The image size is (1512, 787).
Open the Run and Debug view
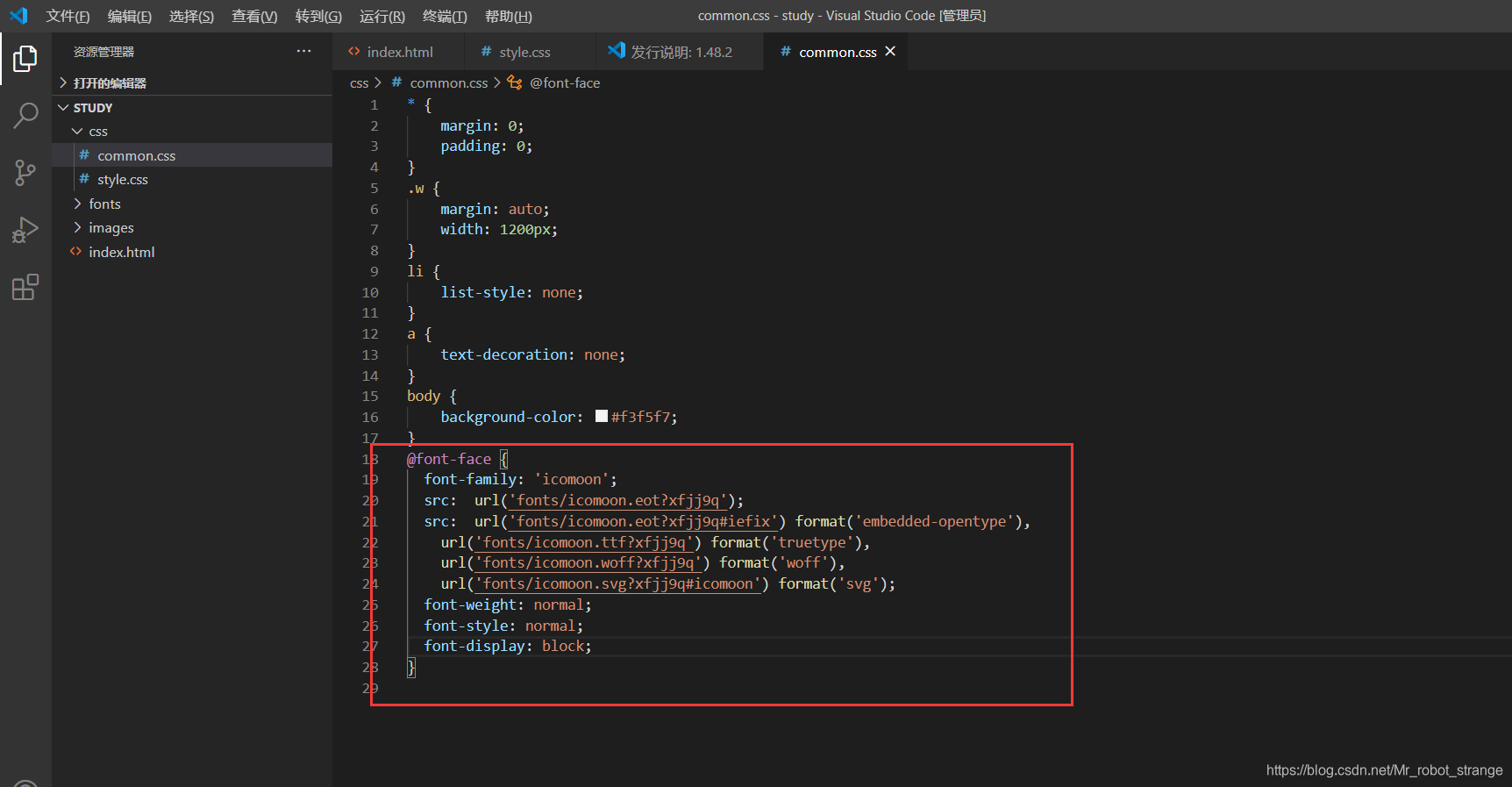[x=25, y=230]
